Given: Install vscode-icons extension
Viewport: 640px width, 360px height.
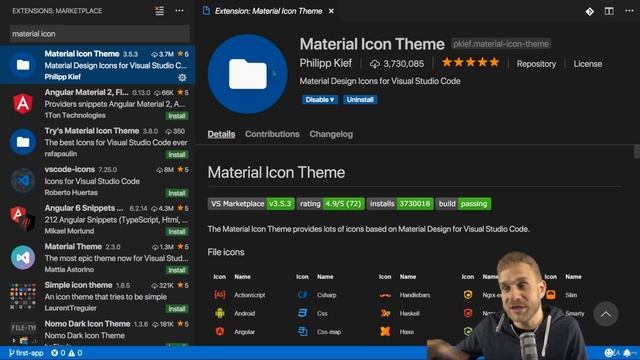Looking at the screenshot, I should point(177,193).
